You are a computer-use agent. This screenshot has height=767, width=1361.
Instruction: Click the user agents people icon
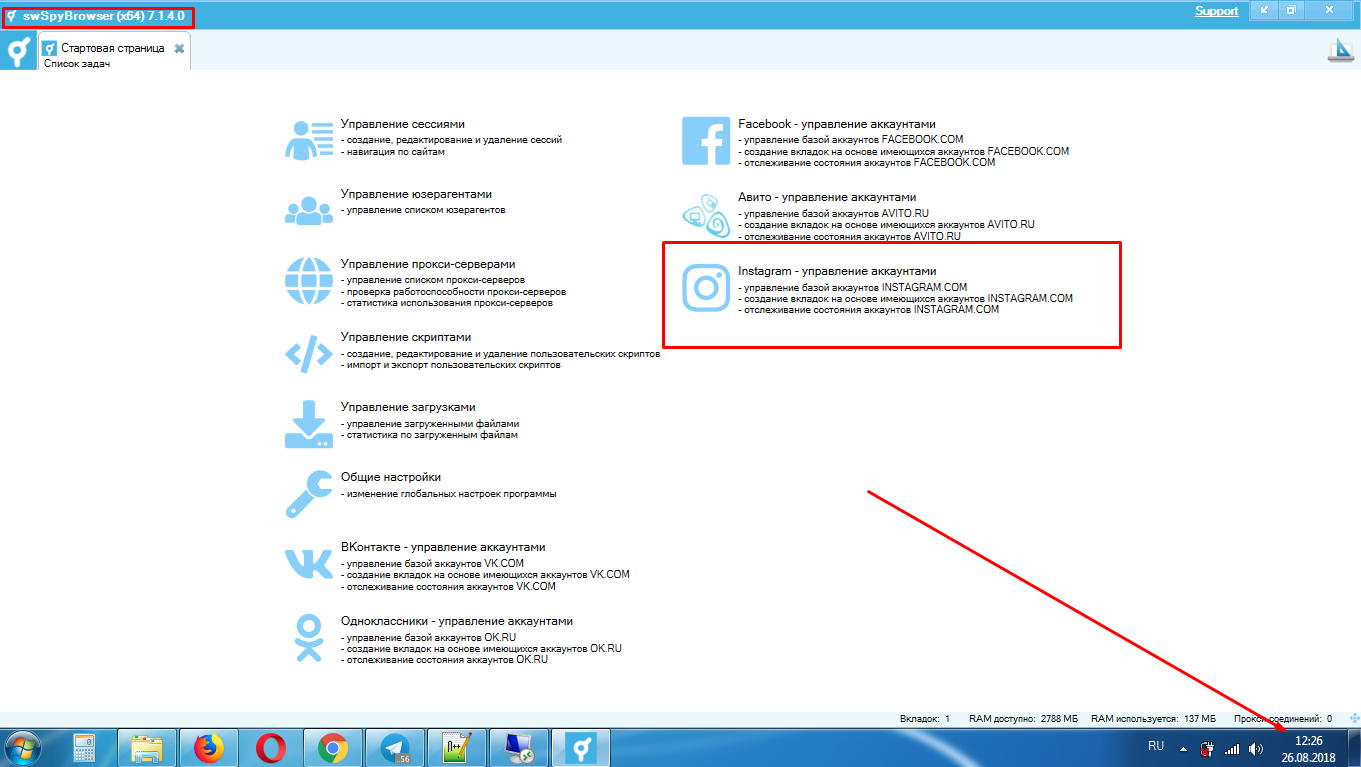click(309, 210)
